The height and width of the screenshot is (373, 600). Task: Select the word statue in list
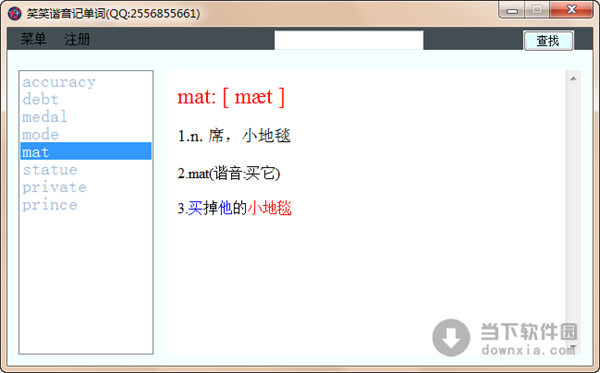(86, 169)
